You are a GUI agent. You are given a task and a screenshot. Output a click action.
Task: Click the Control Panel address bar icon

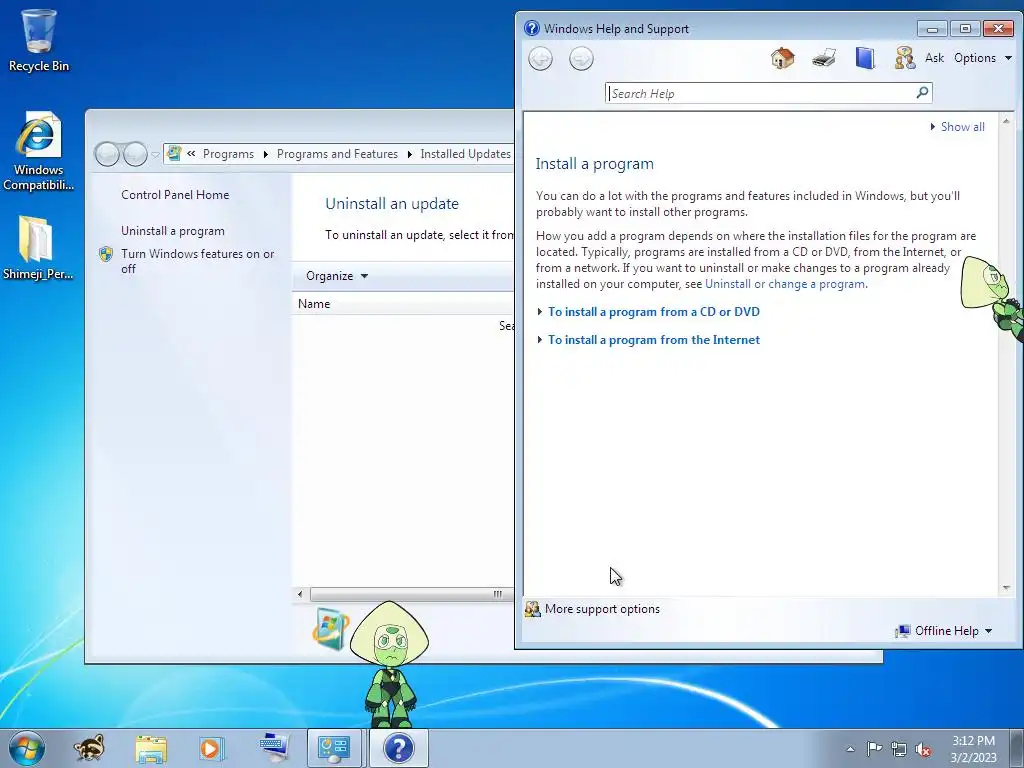174,153
